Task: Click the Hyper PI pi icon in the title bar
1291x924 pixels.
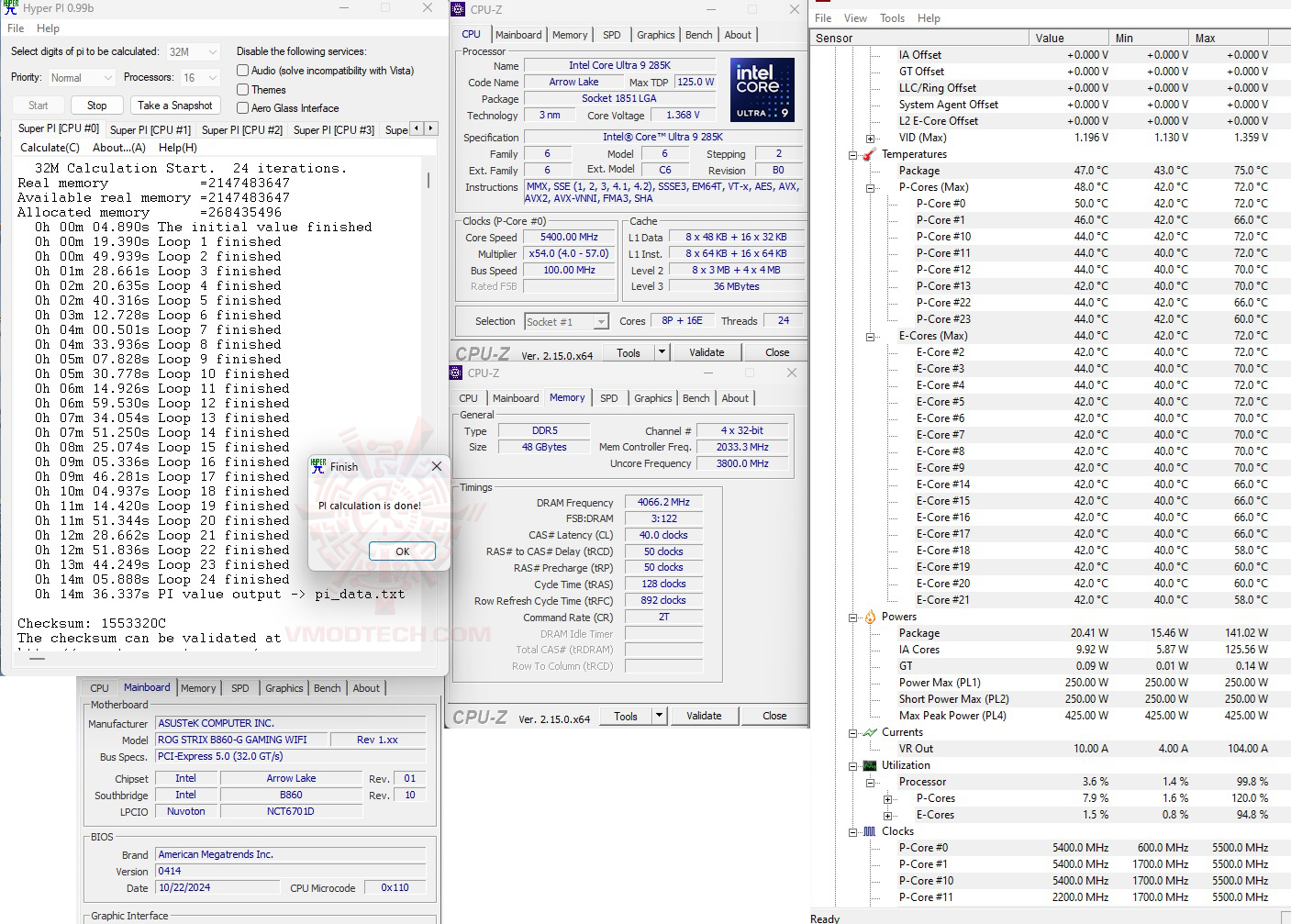Action: pos(9,8)
